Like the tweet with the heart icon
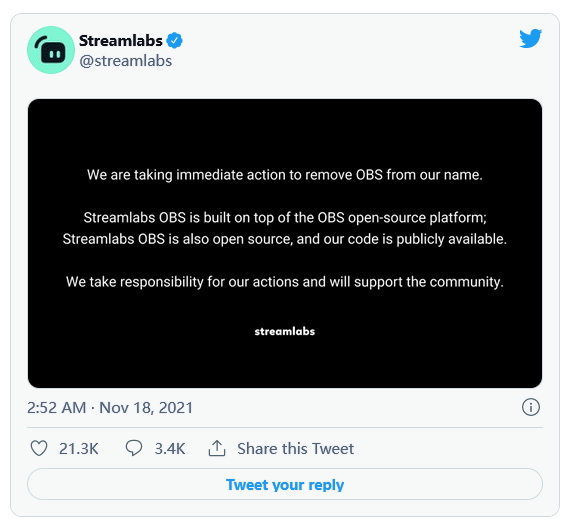Viewport: 569px width, 525px height. [39, 448]
